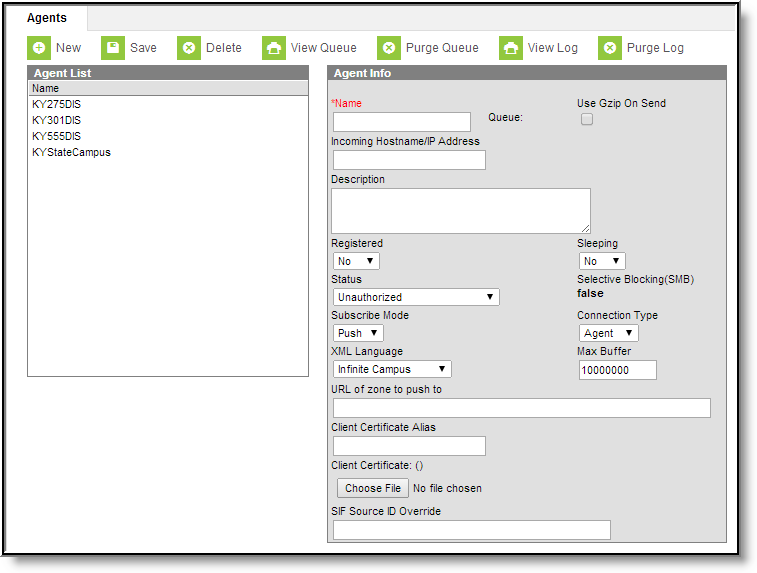Open the Sleeping dropdown
Screen dimensions: 757x573
602,261
